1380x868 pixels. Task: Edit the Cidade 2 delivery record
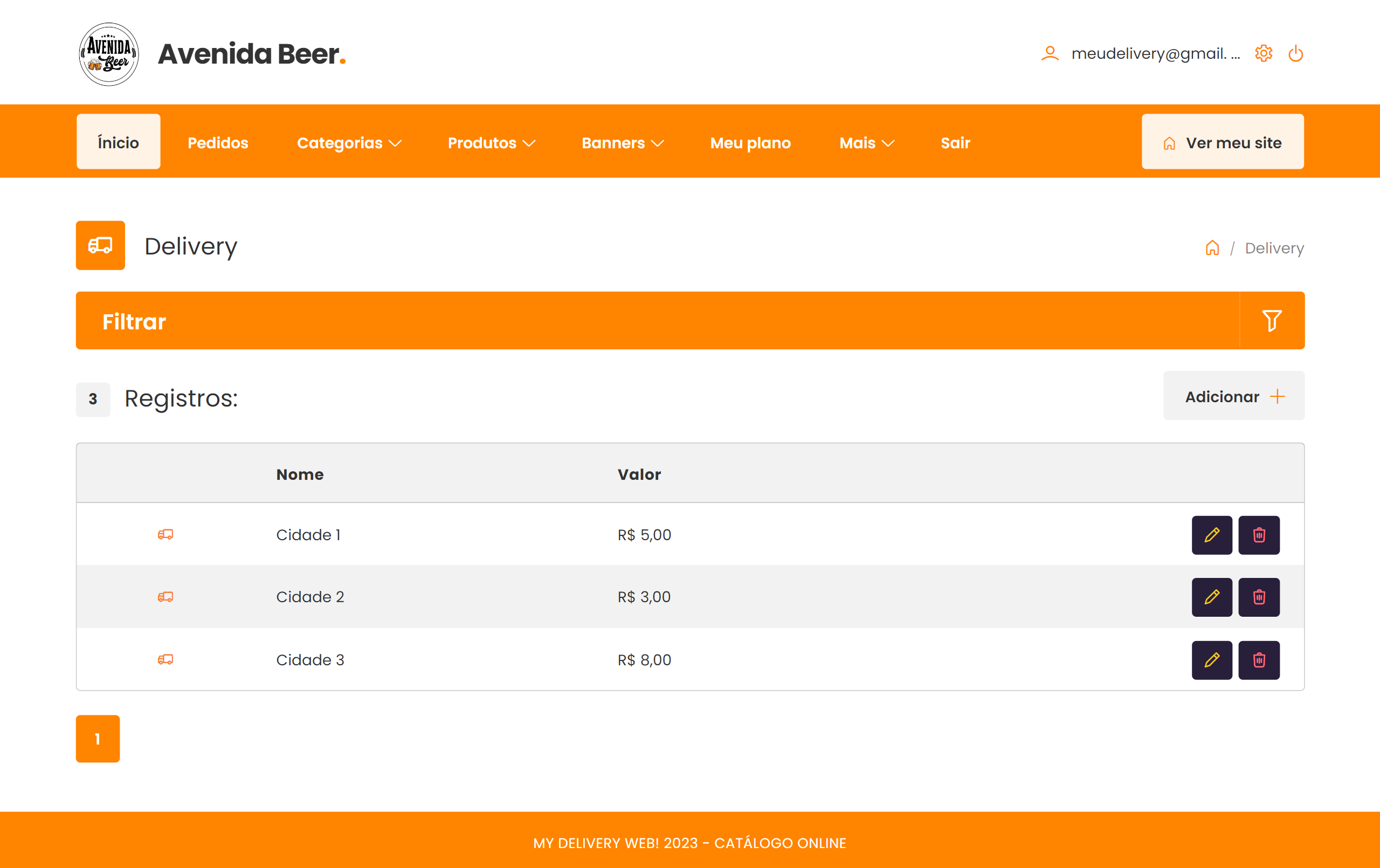[x=1211, y=597]
